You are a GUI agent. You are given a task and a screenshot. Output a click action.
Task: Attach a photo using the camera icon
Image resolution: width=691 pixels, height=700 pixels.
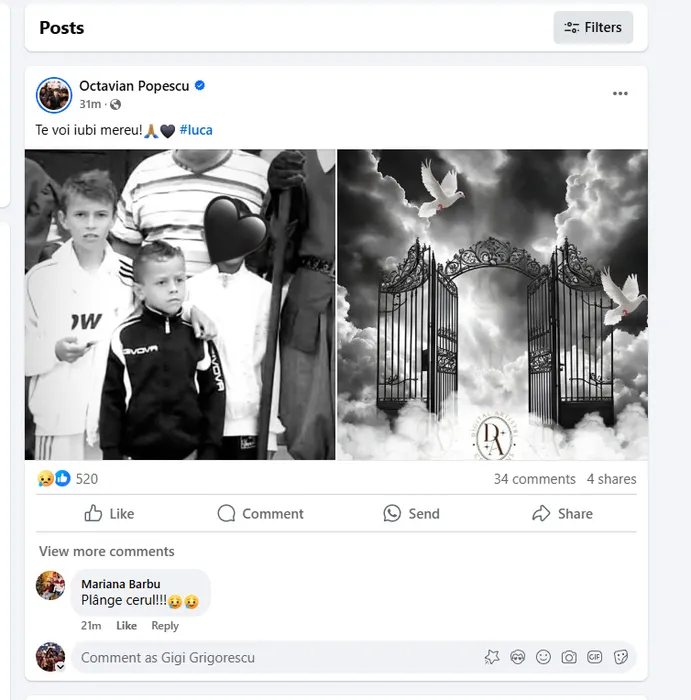coord(569,657)
